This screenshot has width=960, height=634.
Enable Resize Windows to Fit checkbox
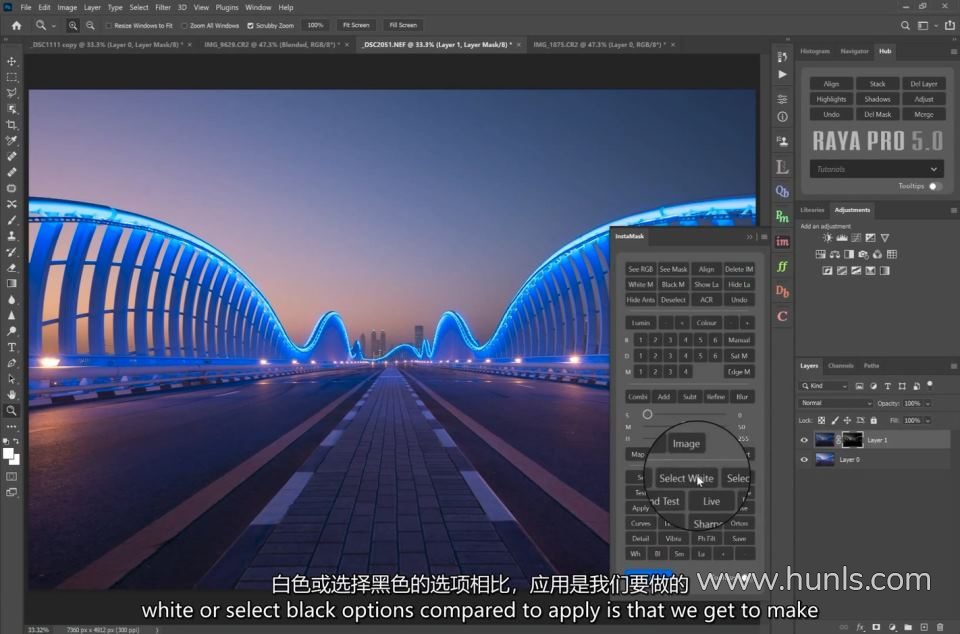pyautogui.click(x=109, y=26)
